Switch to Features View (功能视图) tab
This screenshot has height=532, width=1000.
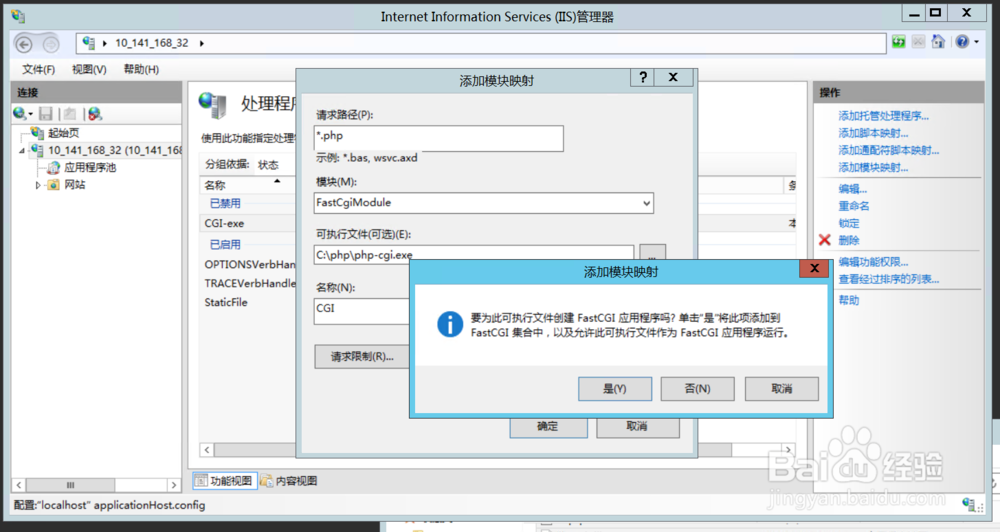pos(224,480)
